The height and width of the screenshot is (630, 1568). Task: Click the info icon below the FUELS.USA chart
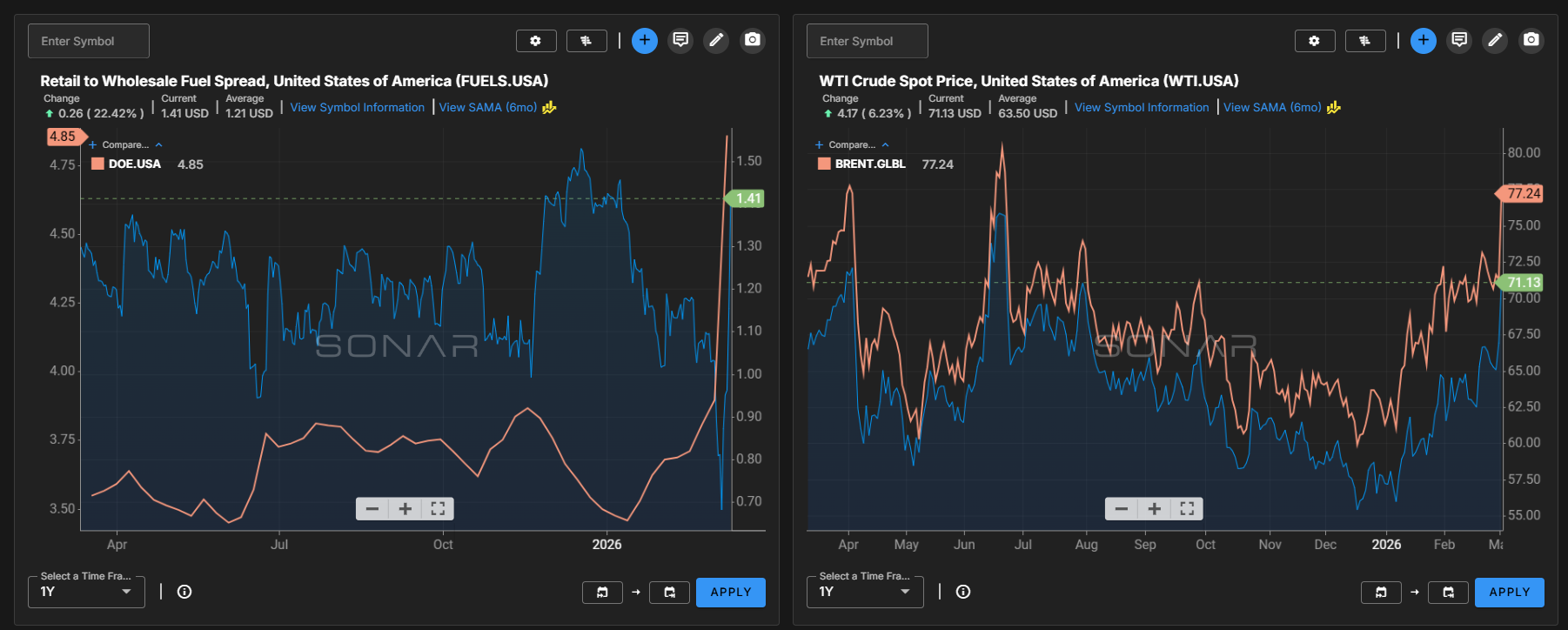click(184, 592)
